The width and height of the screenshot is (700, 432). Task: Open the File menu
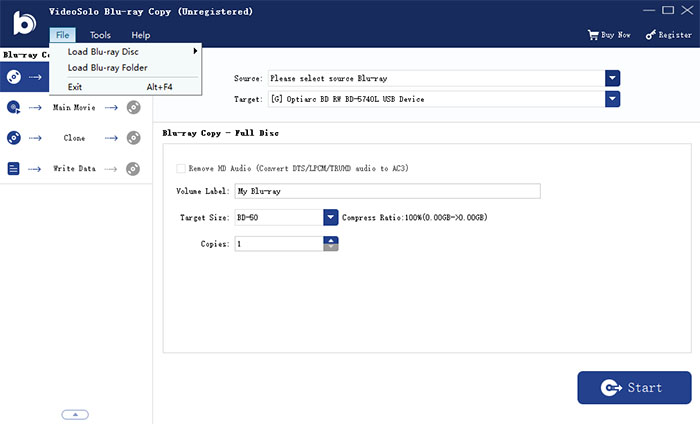[x=62, y=35]
